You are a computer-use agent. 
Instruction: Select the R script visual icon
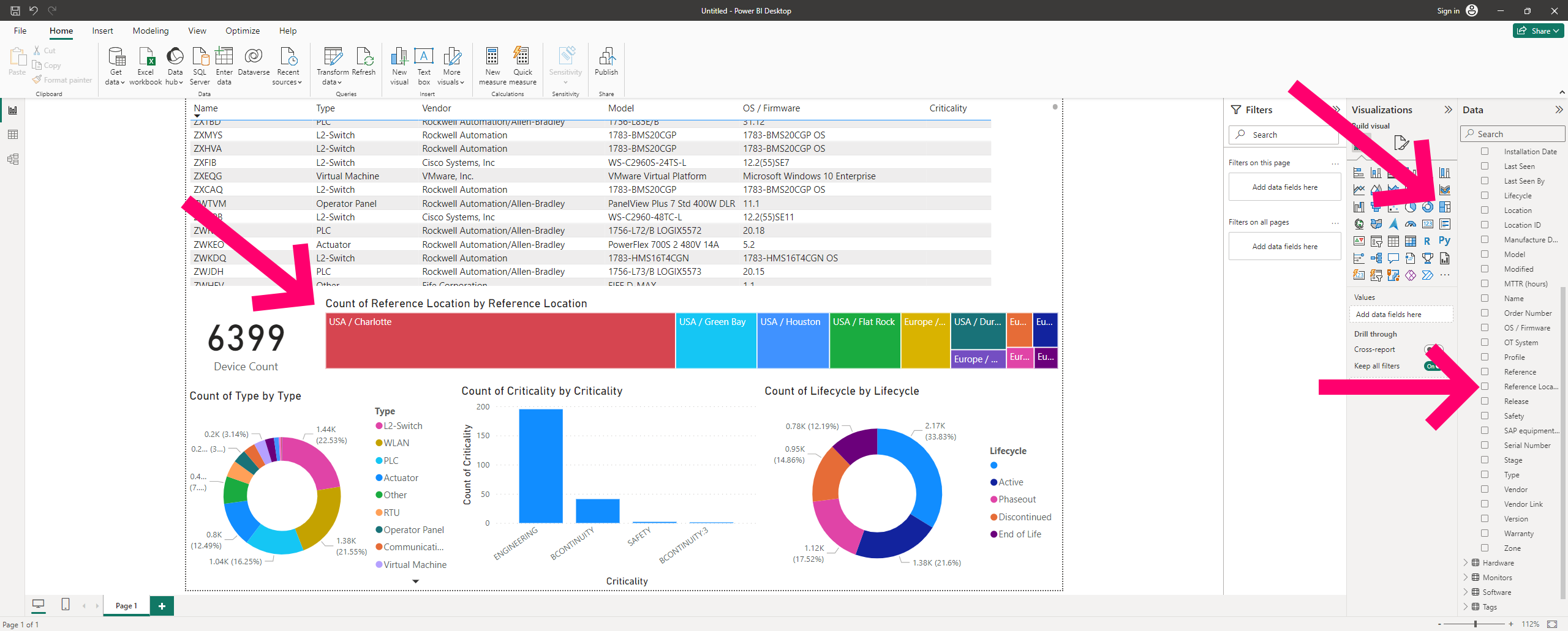coord(1427,241)
